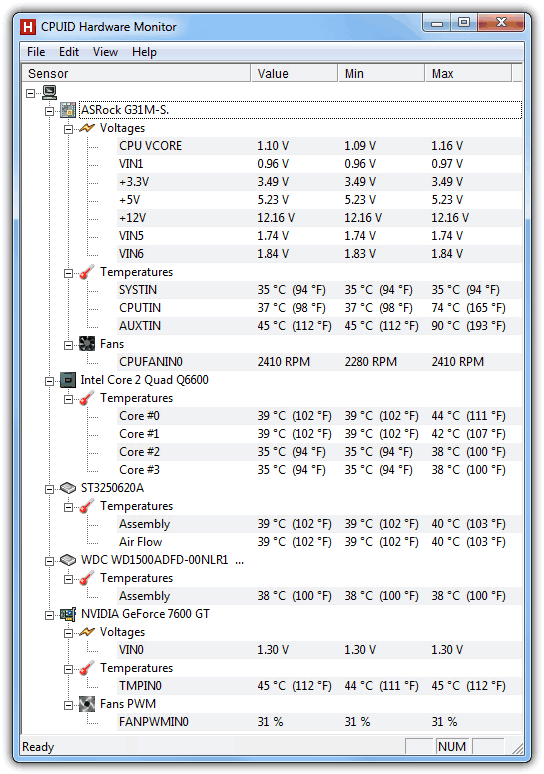Click the thermometer icon under ST3250620A
This screenshot has width=544, height=774.
point(87,506)
